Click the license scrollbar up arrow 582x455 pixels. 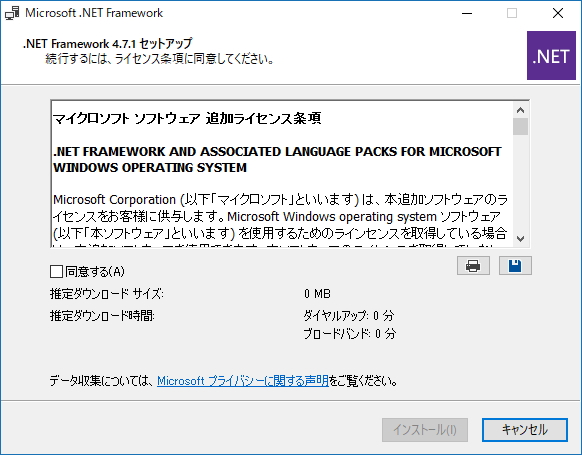click(x=520, y=110)
